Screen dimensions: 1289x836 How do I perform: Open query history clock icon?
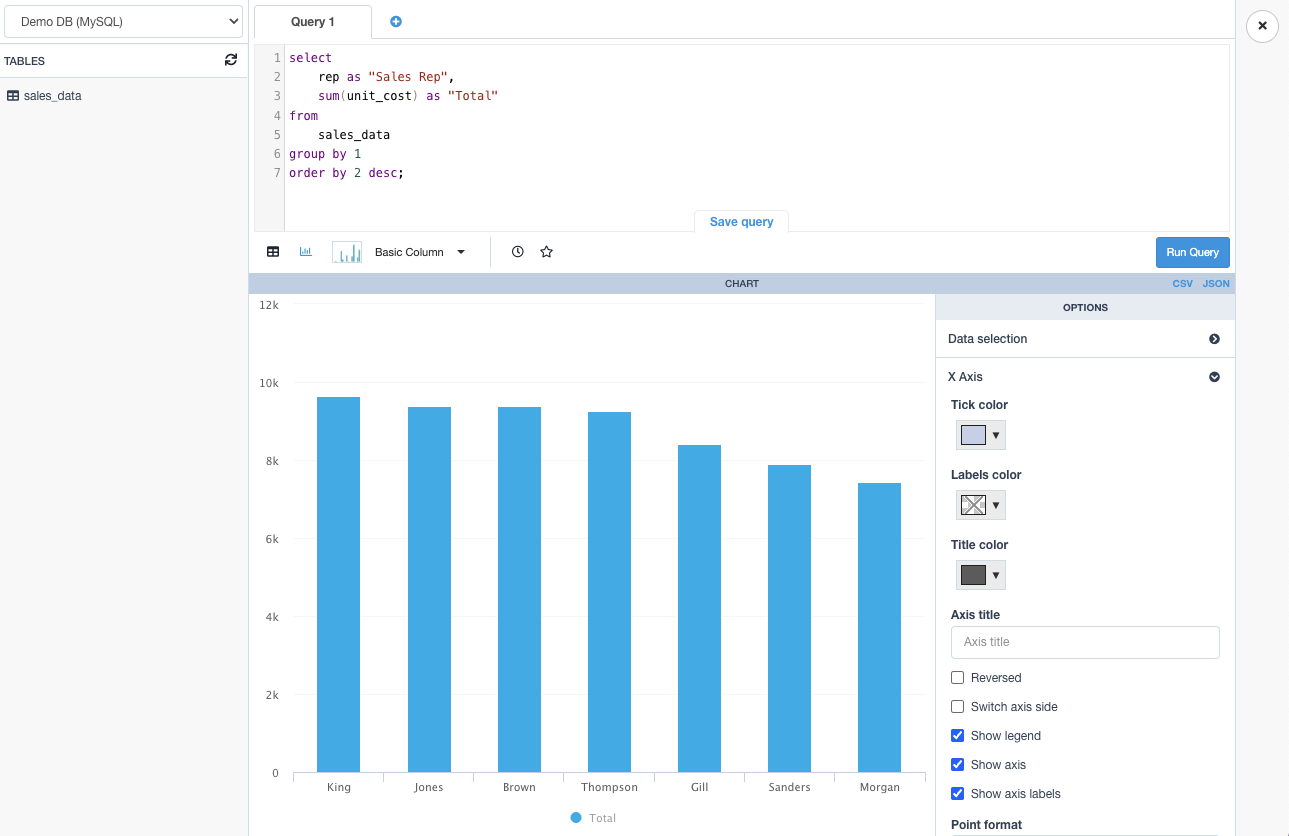[518, 252]
